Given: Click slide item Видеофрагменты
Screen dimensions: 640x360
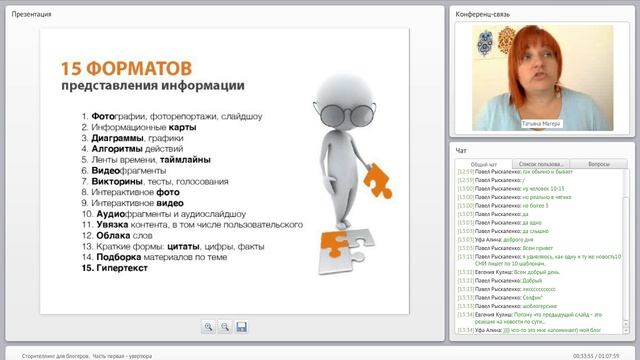Looking at the screenshot, I should coord(124,171).
